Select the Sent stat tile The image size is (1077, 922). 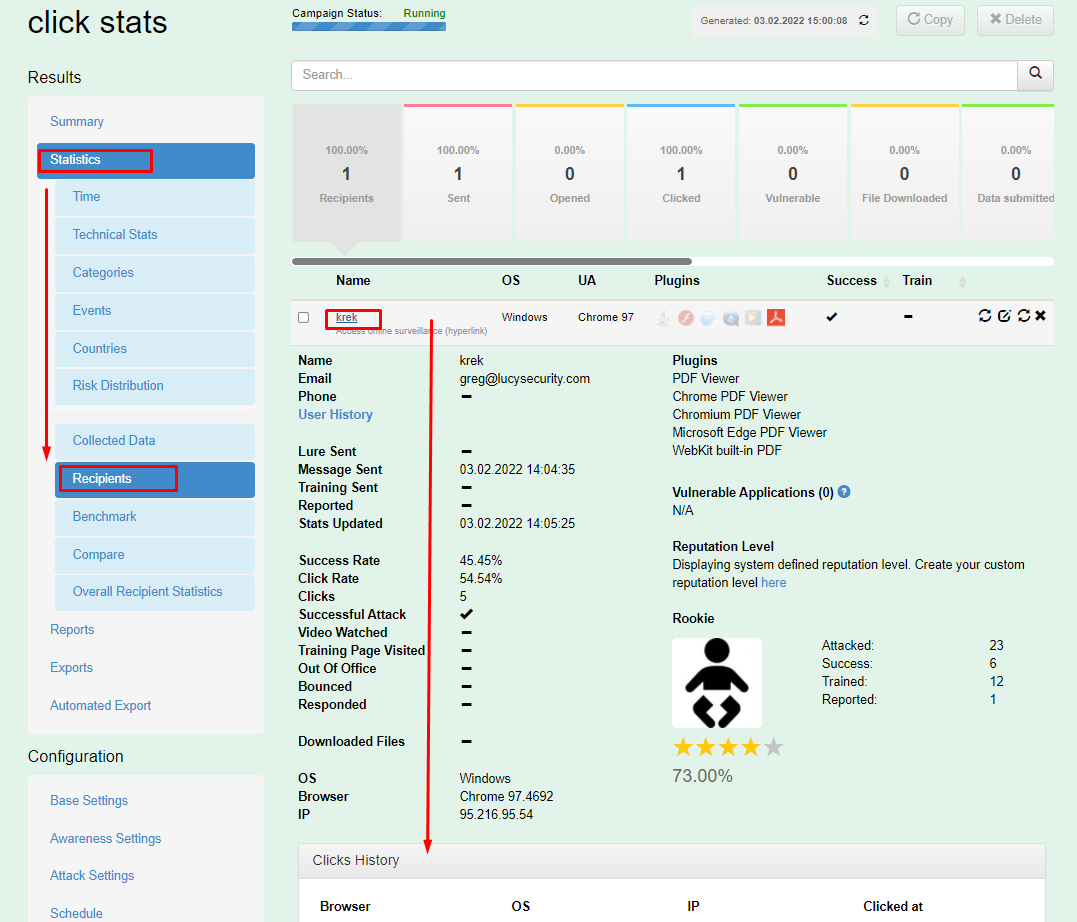click(x=458, y=173)
